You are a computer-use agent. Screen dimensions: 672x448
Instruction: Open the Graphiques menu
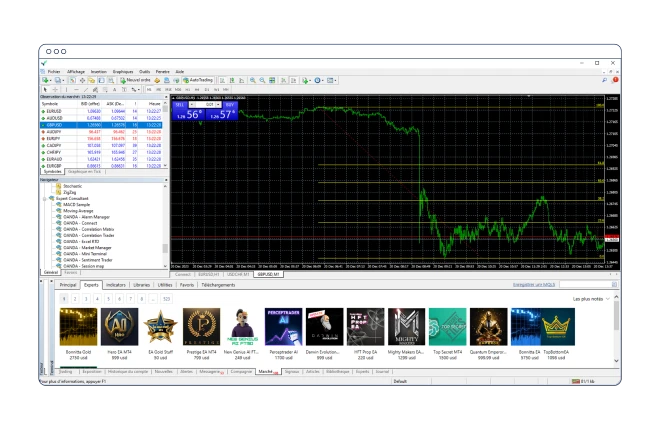[123, 72]
